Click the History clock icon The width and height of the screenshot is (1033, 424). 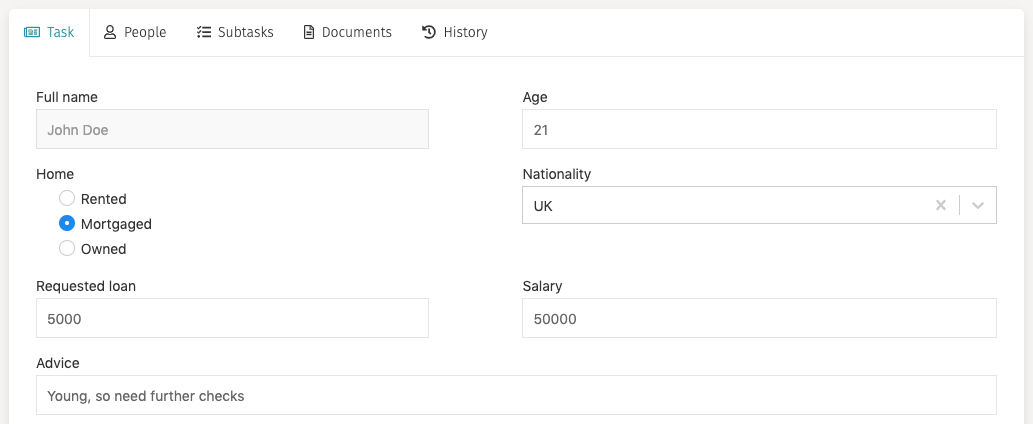coord(429,32)
